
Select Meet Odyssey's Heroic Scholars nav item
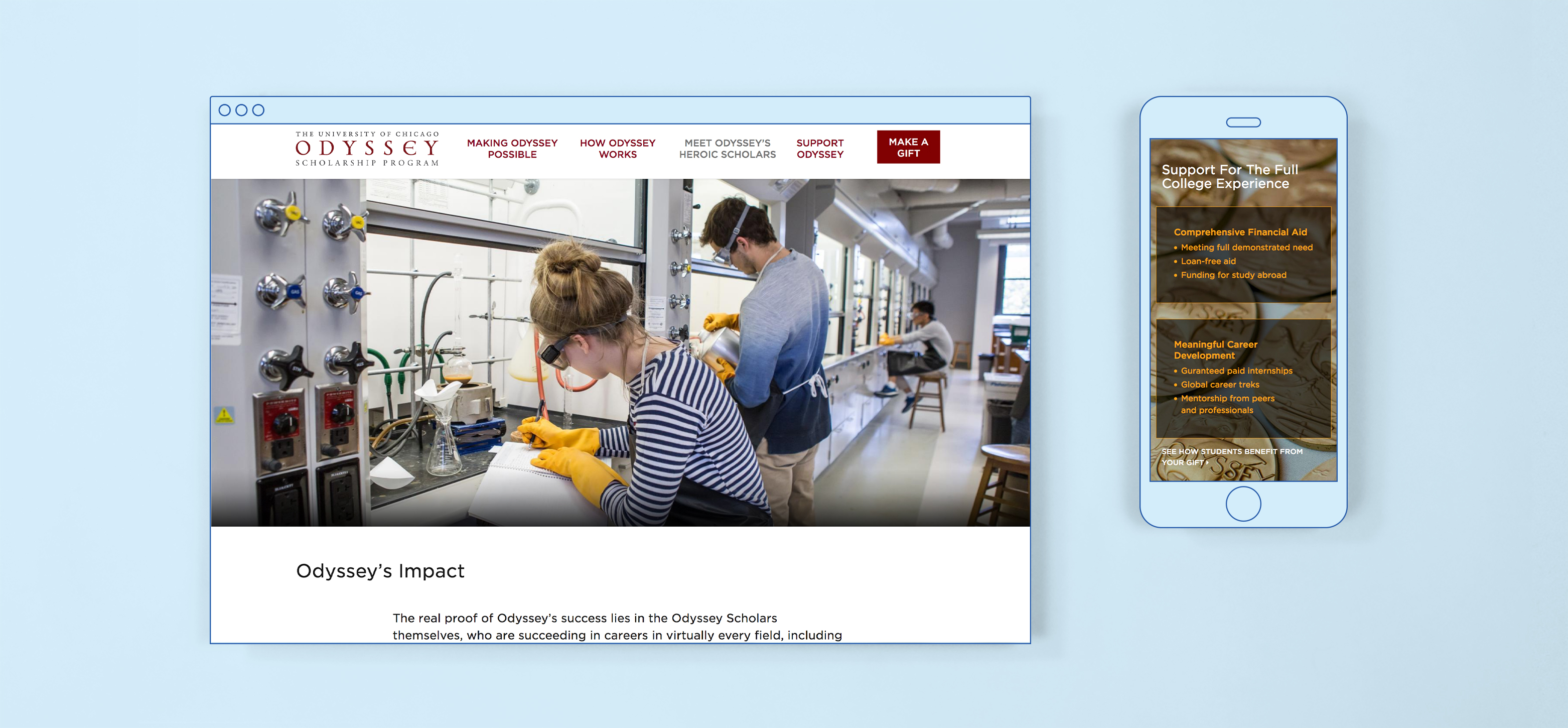point(727,149)
